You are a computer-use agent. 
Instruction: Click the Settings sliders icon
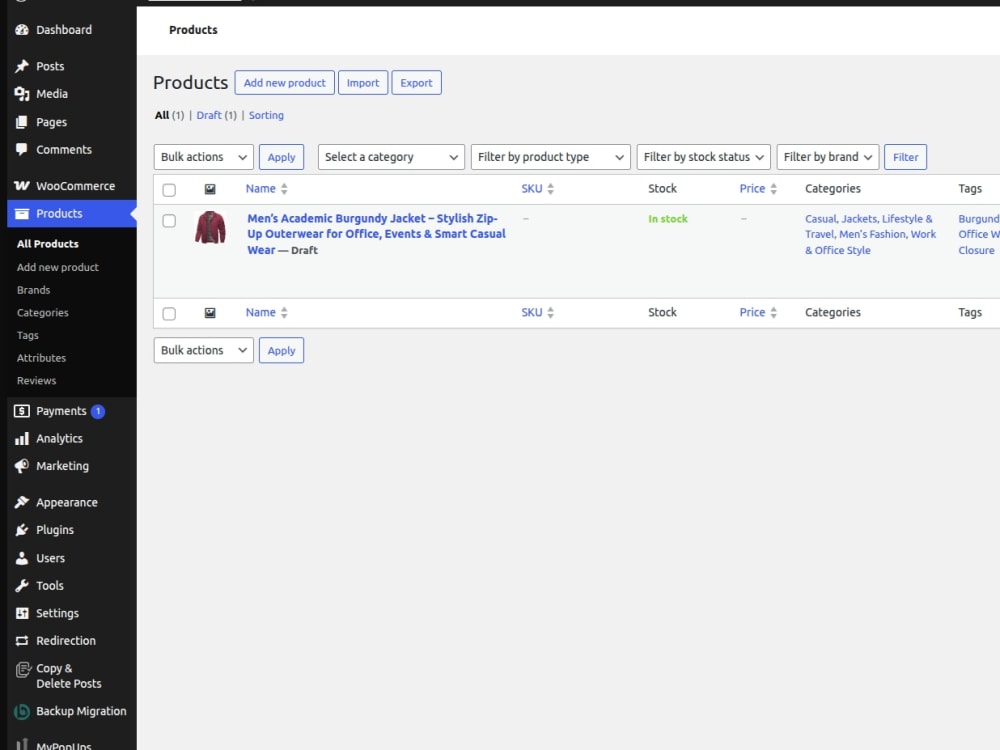pyautogui.click(x=22, y=613)
